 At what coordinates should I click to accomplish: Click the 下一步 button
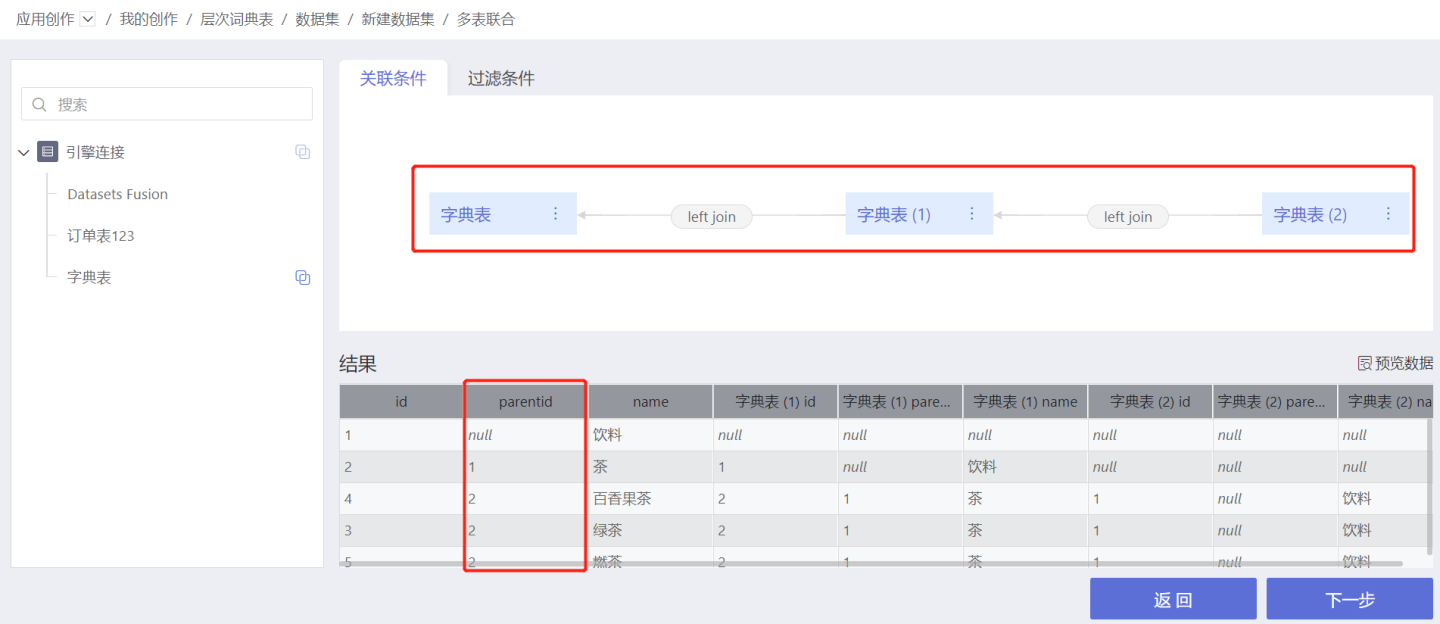pos(1350,599)
